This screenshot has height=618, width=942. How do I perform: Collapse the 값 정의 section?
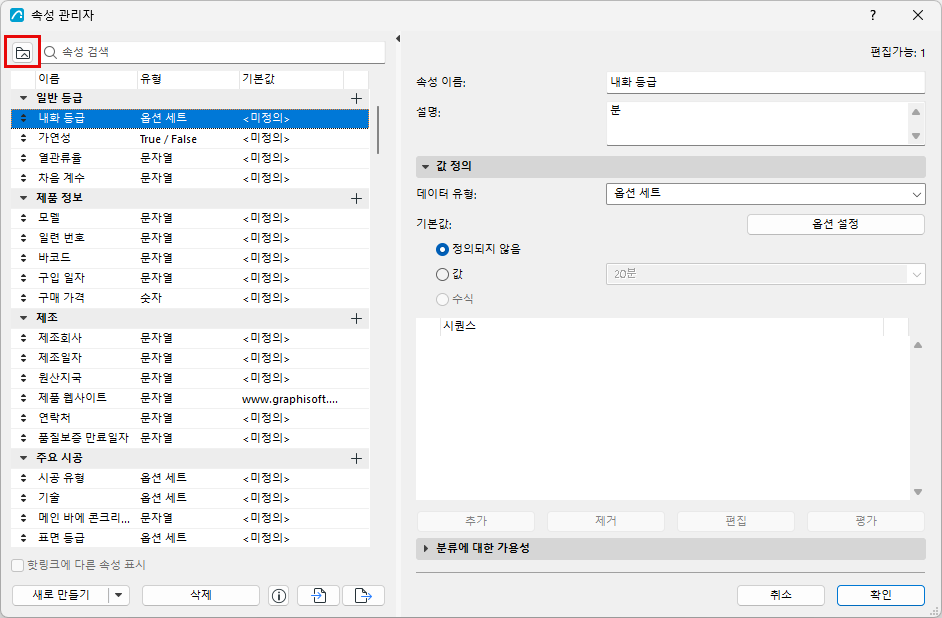point(425,166)
